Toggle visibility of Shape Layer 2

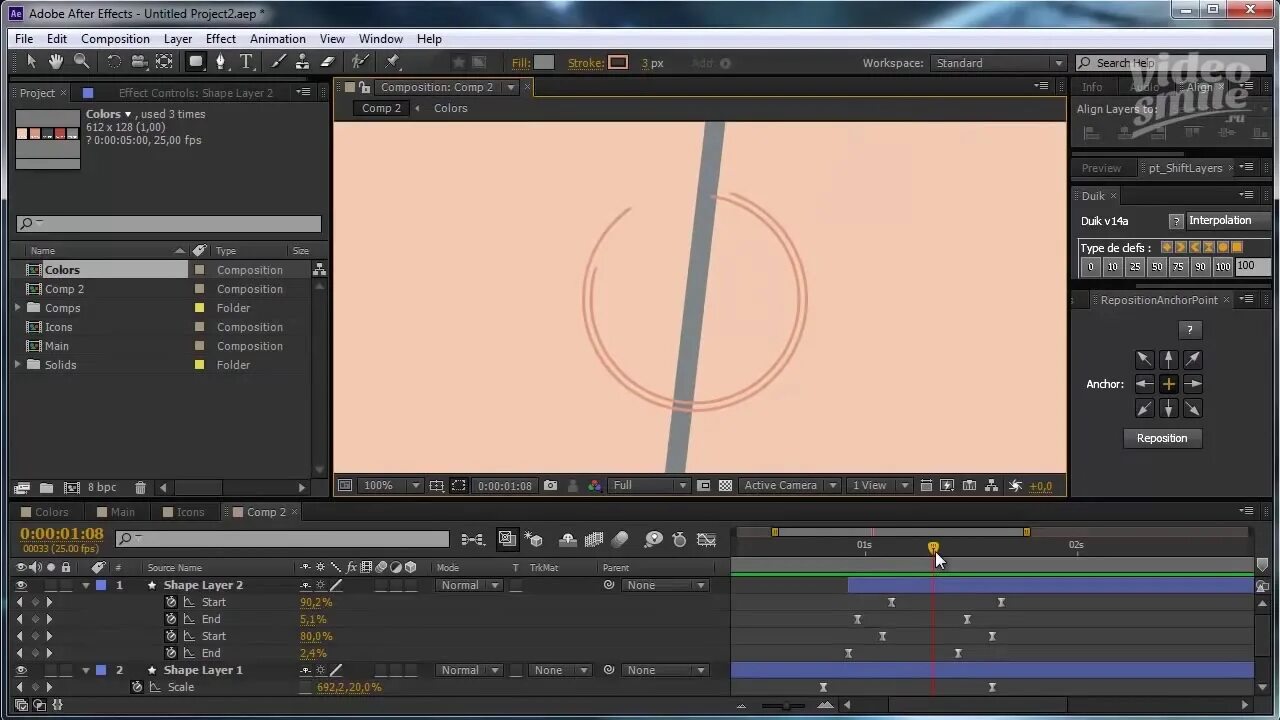[22, 585]
